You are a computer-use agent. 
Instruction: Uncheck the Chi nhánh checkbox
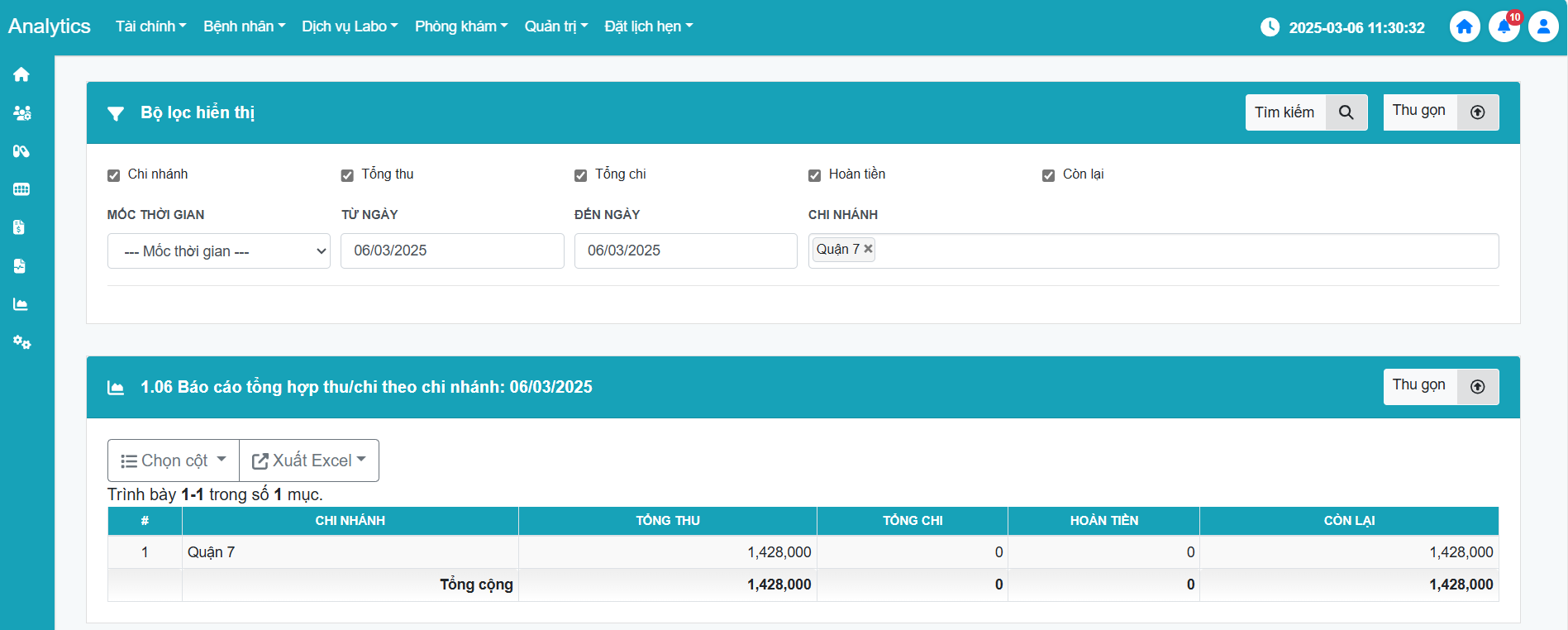114,175
